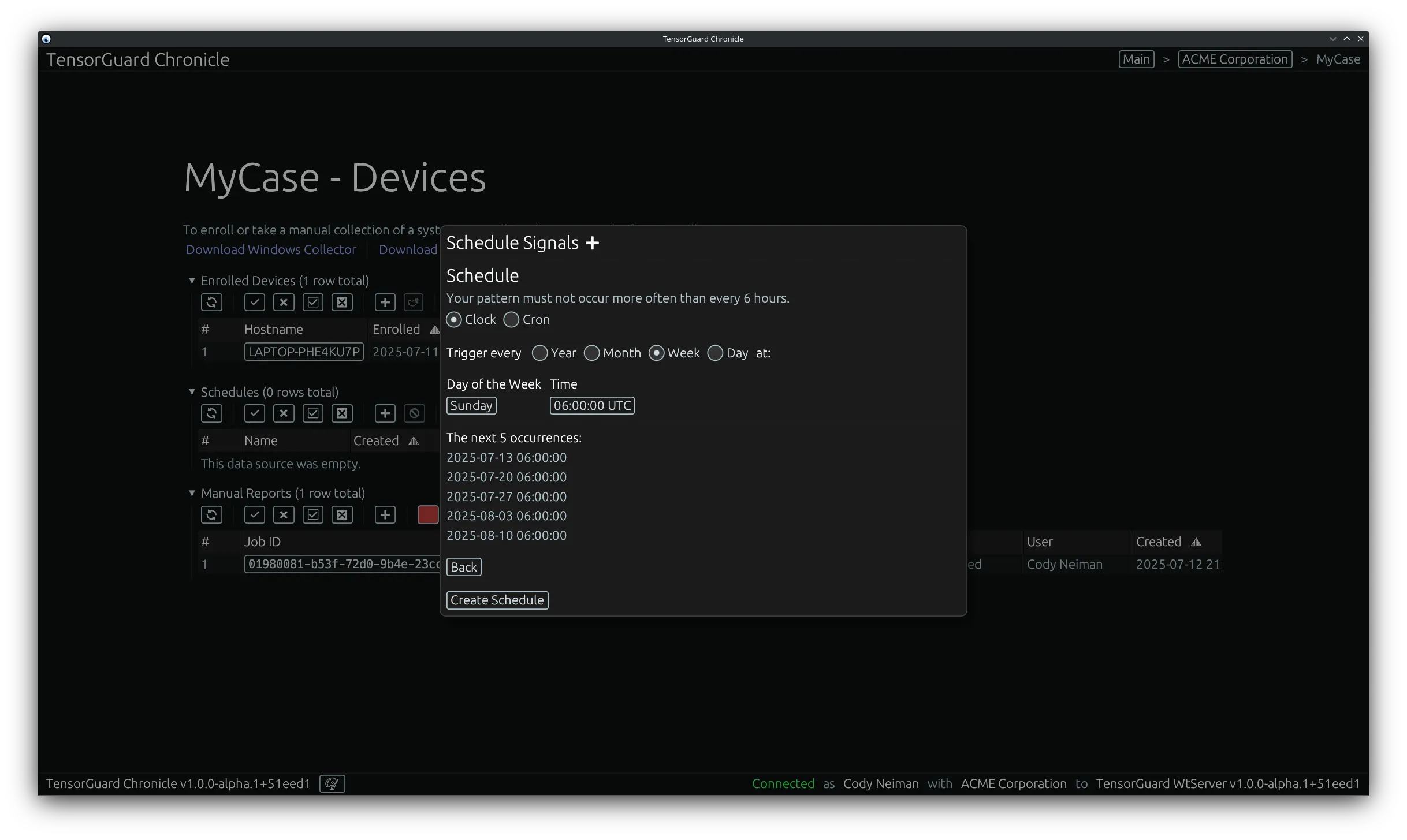
Task: Enable the Month trigger option
Action: [592, 353]
